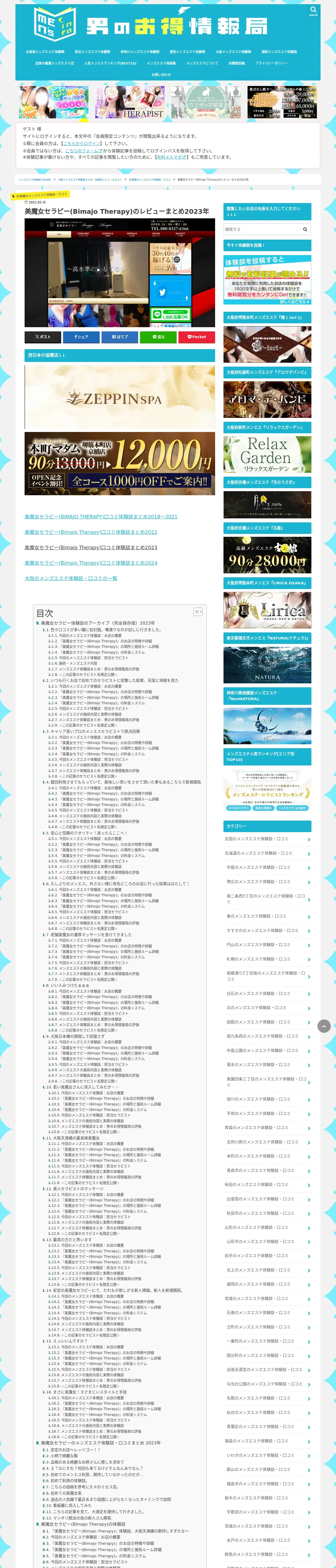Open 東京メンズエステ体験談 in the nav

click(92, 52)
